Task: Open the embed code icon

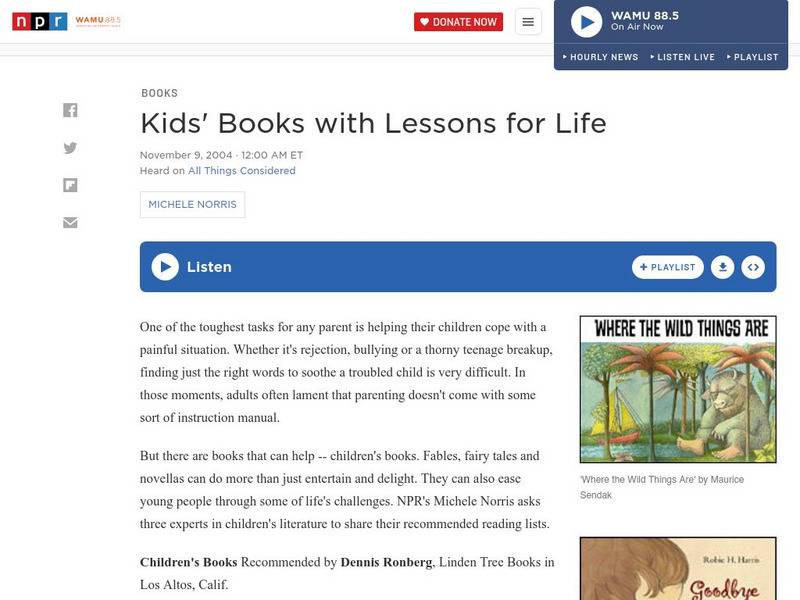Action: 754,267
